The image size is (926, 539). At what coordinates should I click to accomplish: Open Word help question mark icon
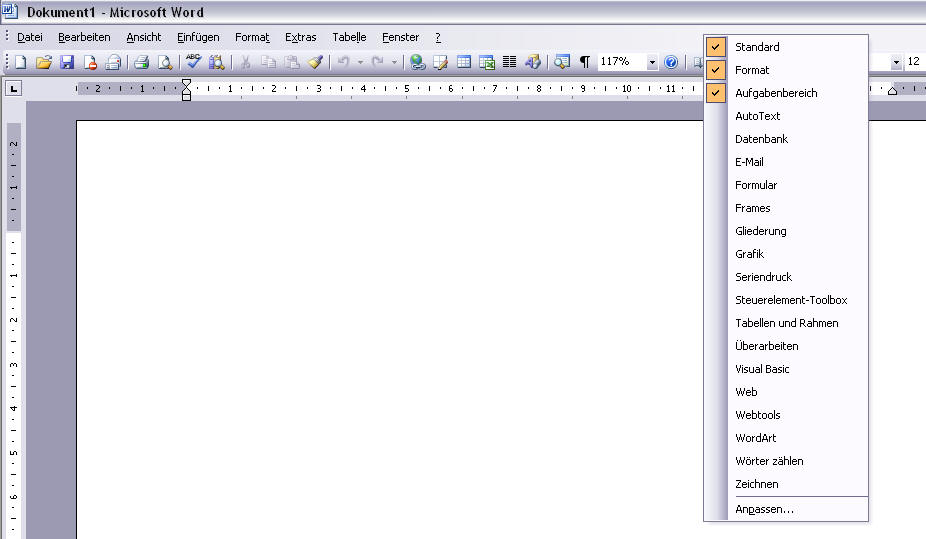(671, 62)
